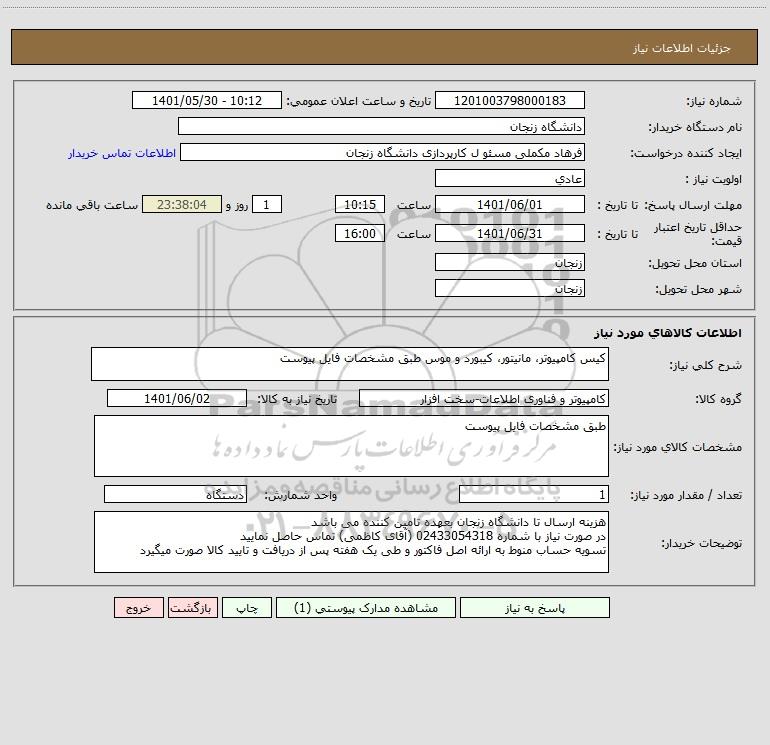Click the 'بازگشت' back button
The width and height of the screenshot is (770, 745).
pyautogui.click(x=192, y=607)
